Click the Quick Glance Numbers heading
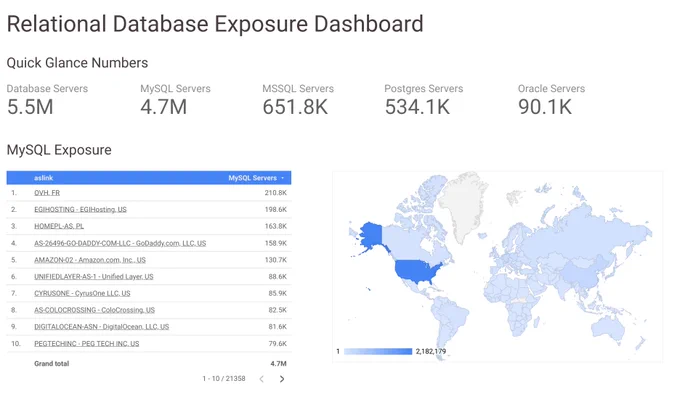The width and height of the screenshot is (680, 407). (77, 63)
